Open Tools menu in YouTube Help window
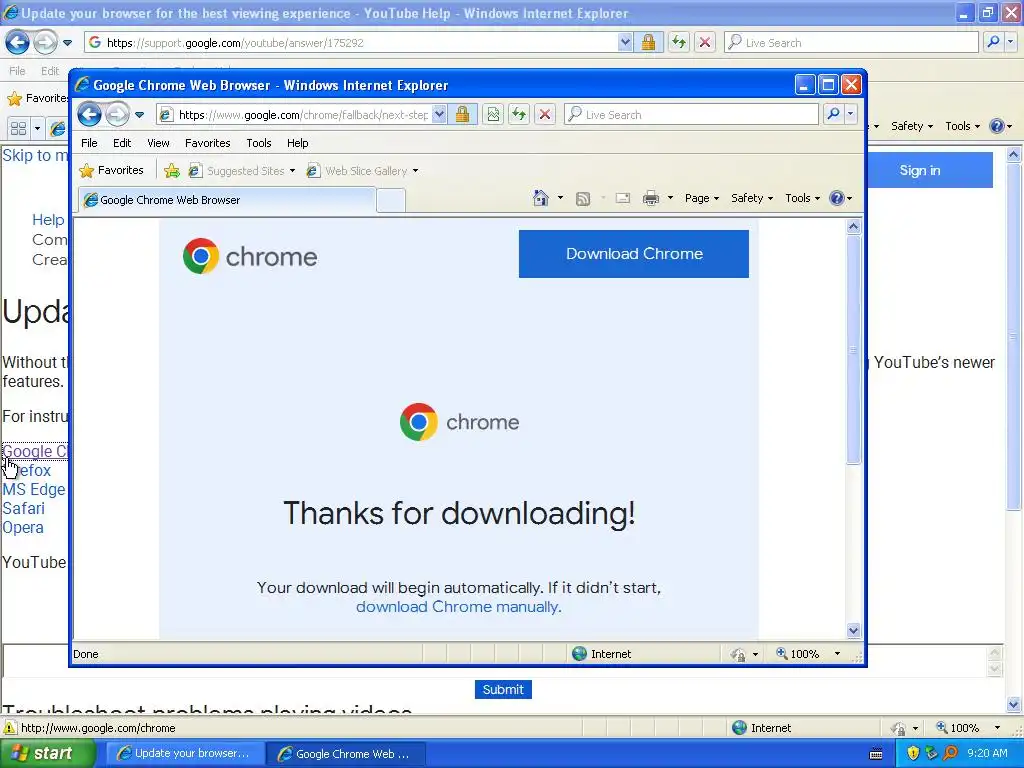Screen dimensions: 1024x768 963,126
